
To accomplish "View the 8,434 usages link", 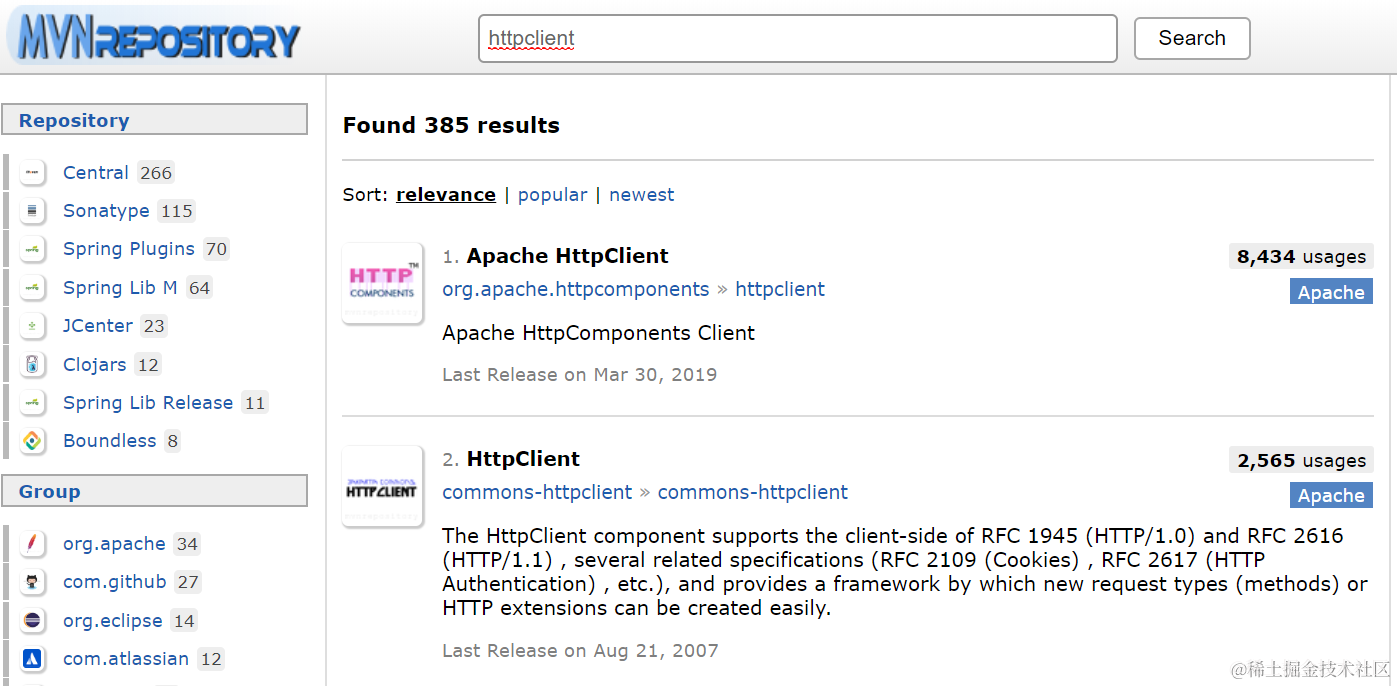I will point(1301,257).
